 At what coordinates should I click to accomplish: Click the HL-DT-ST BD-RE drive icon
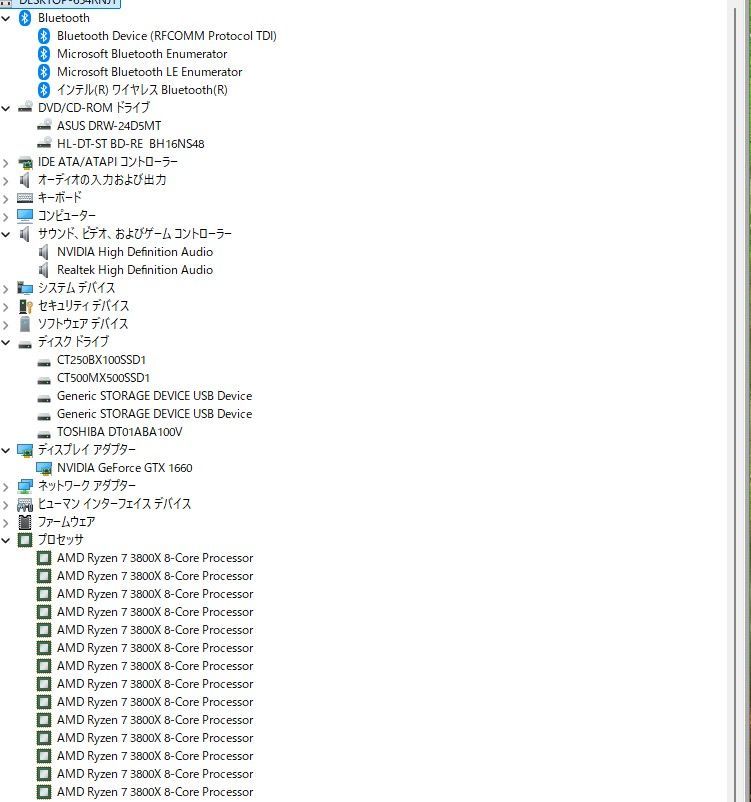(45, 143)
